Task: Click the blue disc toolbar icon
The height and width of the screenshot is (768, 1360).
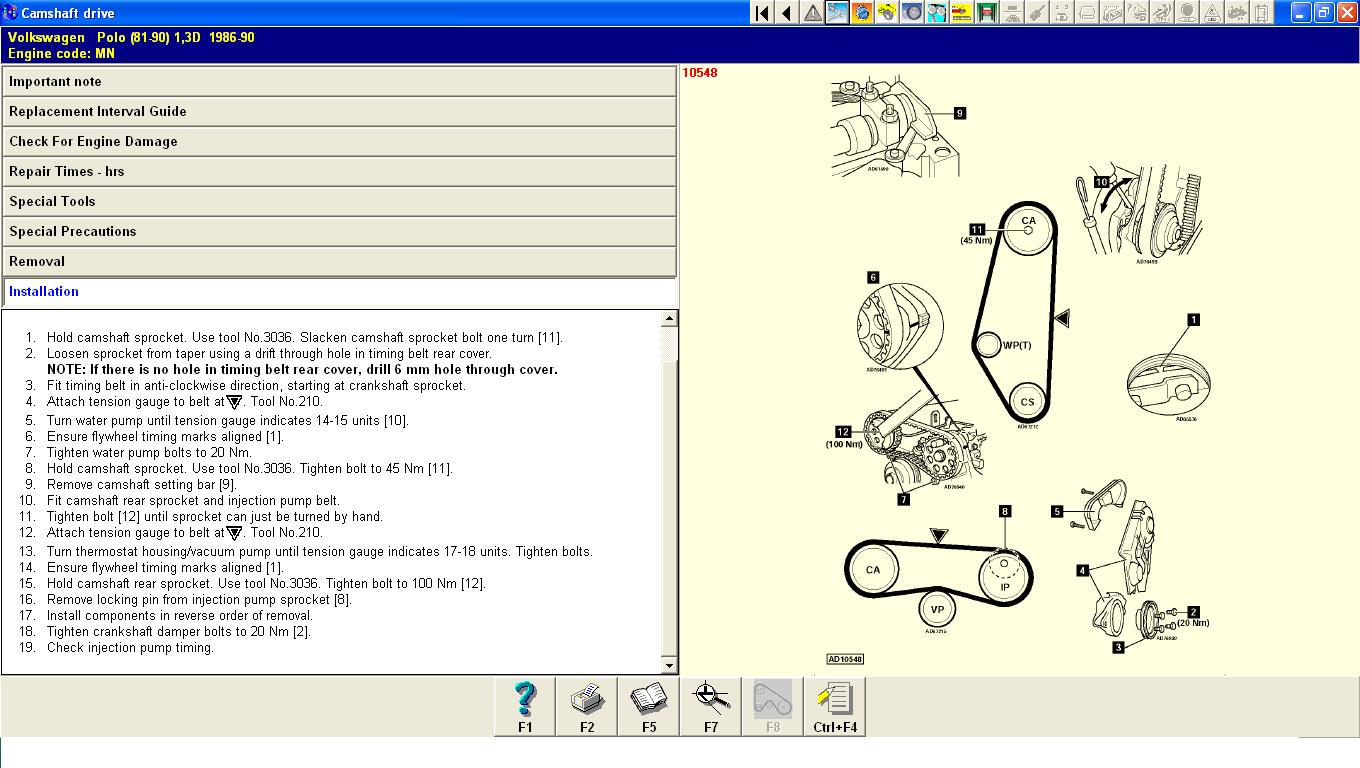Action: [912, 13]
